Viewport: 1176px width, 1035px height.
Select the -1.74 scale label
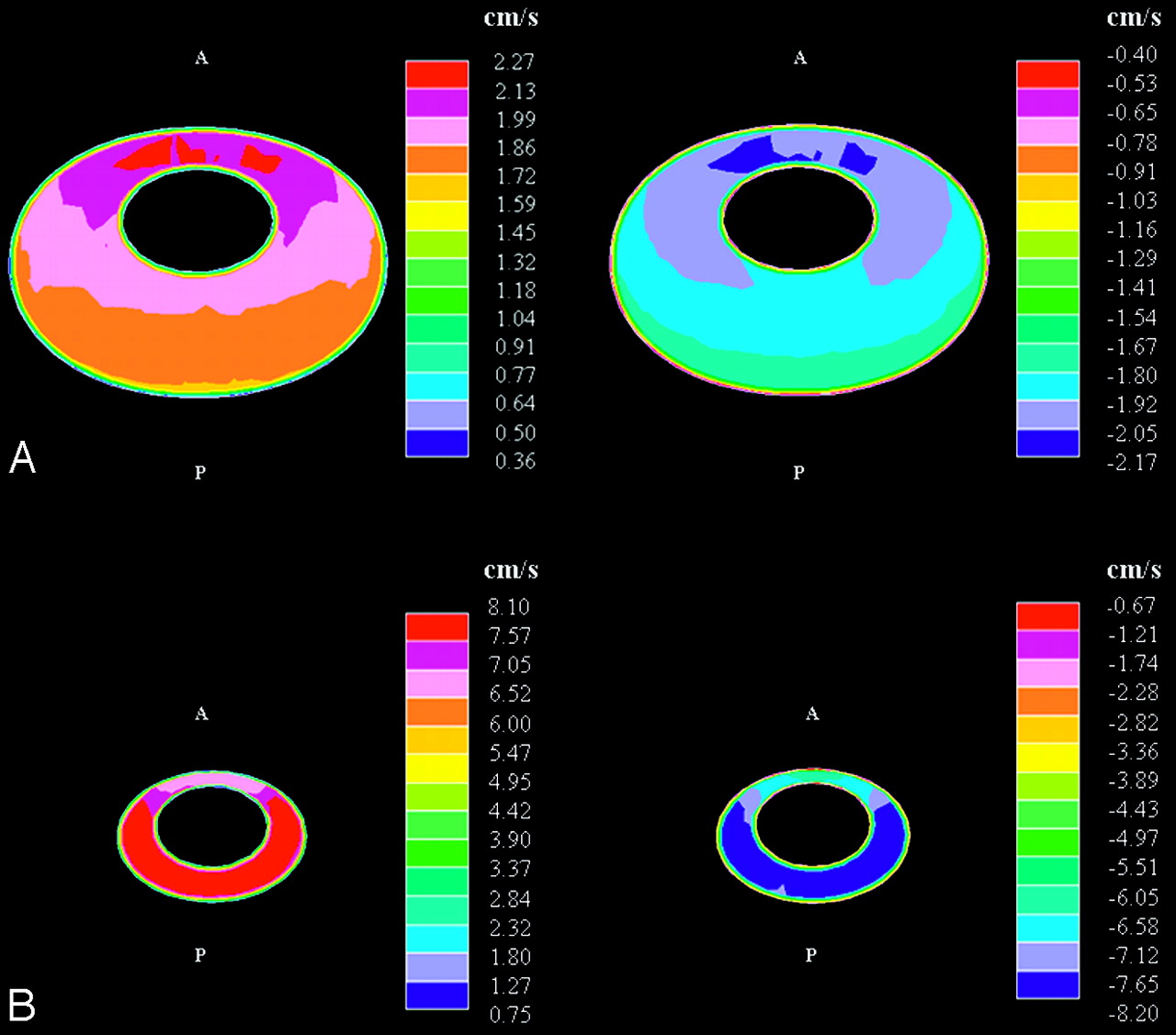coord(1132,663)
